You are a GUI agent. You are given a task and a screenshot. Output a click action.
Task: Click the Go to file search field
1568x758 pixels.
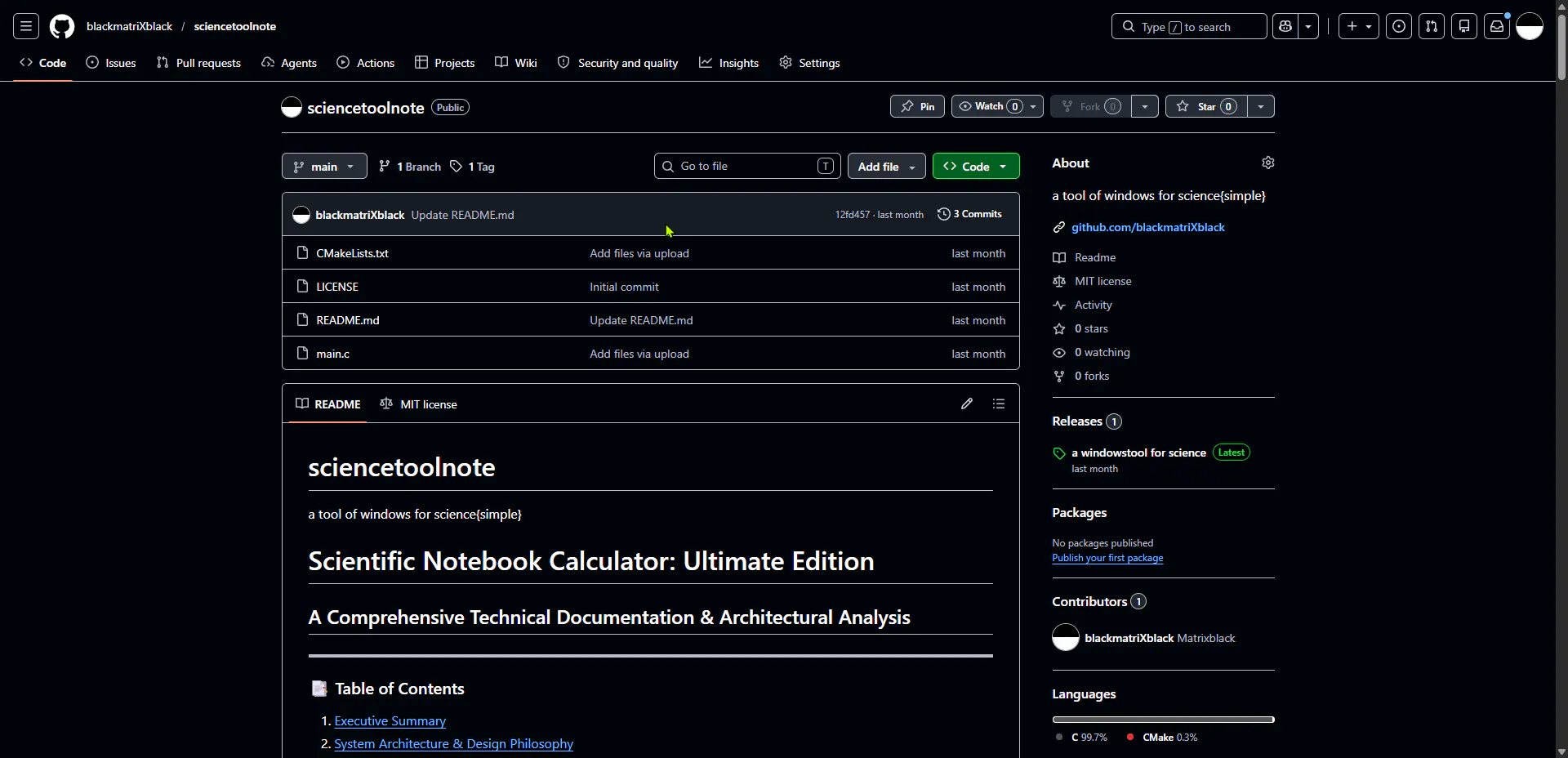coord(747,166)
